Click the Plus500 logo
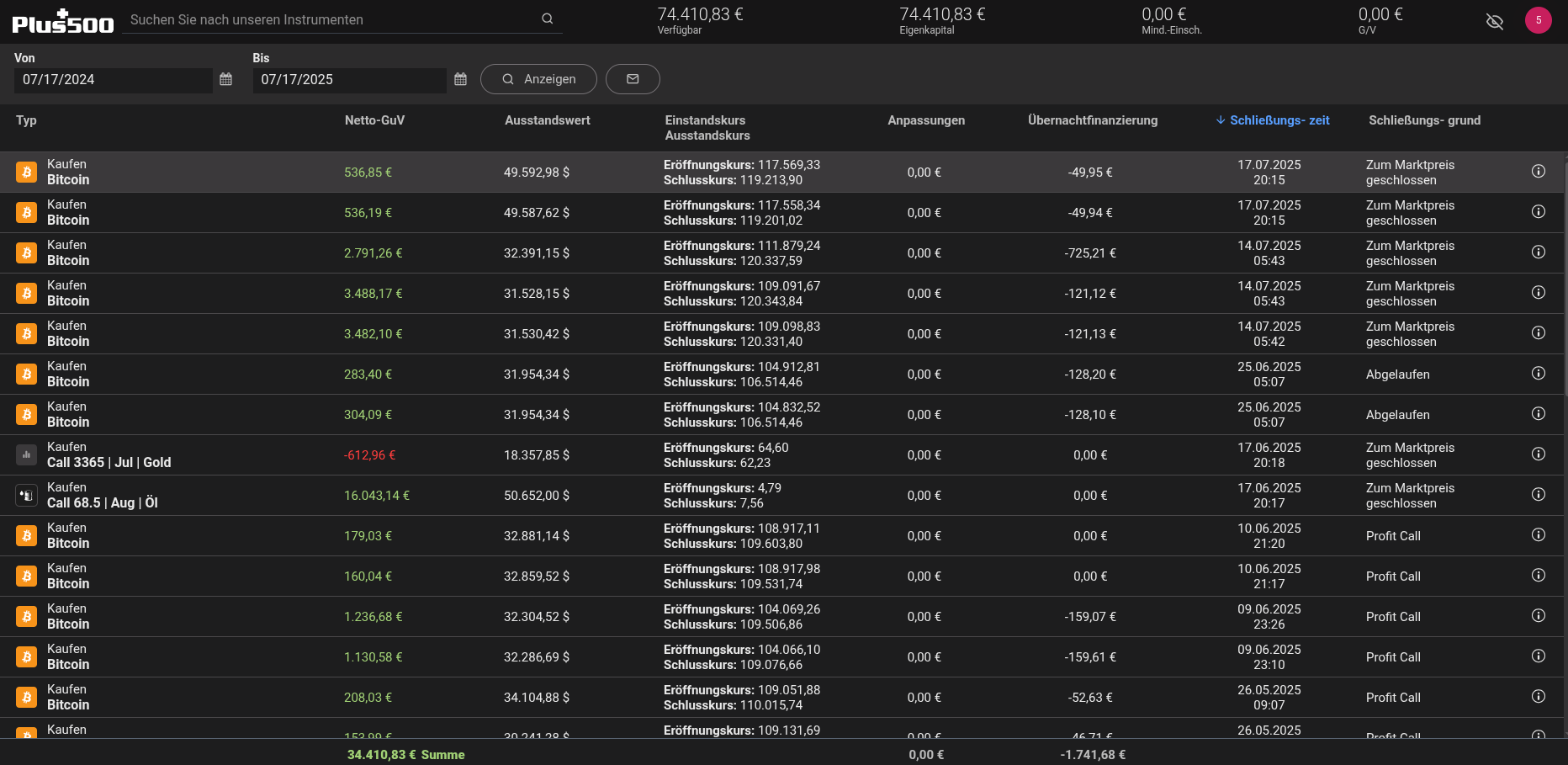Viewport: 1568px width, 765px height. click(63, 22)
